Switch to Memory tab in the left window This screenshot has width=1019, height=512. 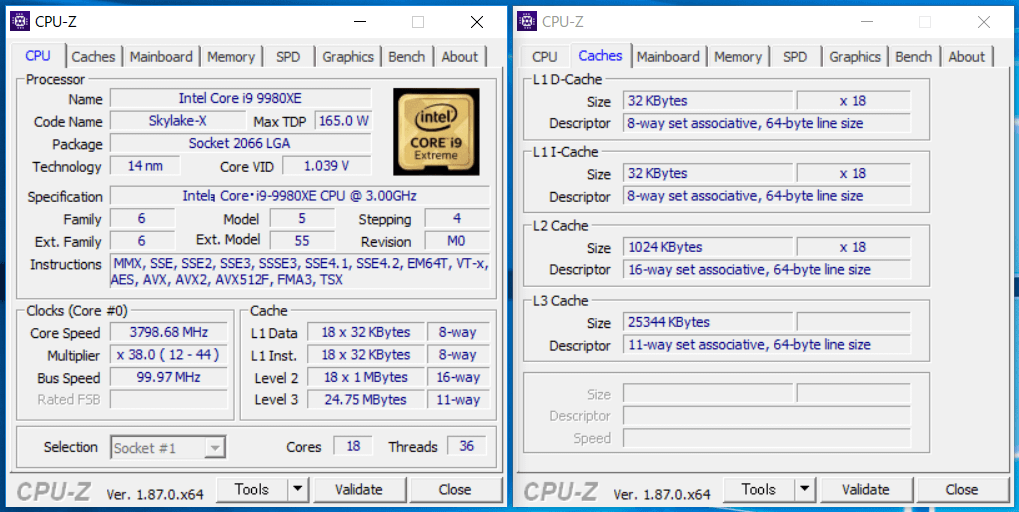(231, 57)
